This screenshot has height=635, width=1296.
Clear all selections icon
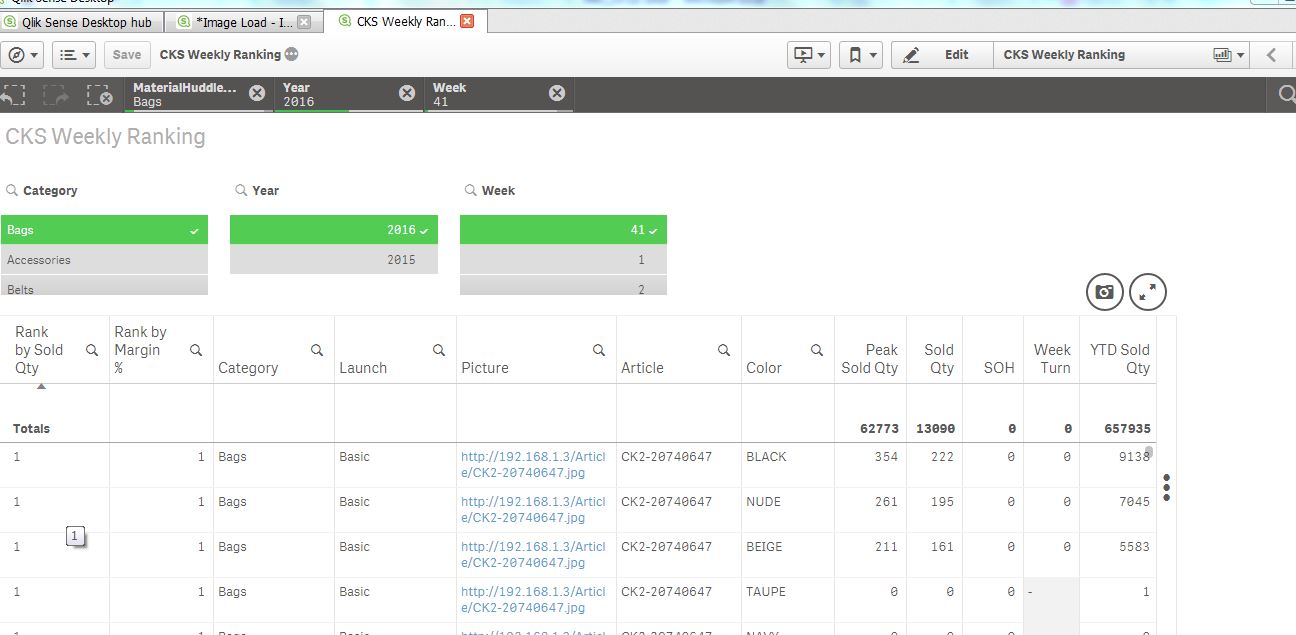click(x=99, y=95)
